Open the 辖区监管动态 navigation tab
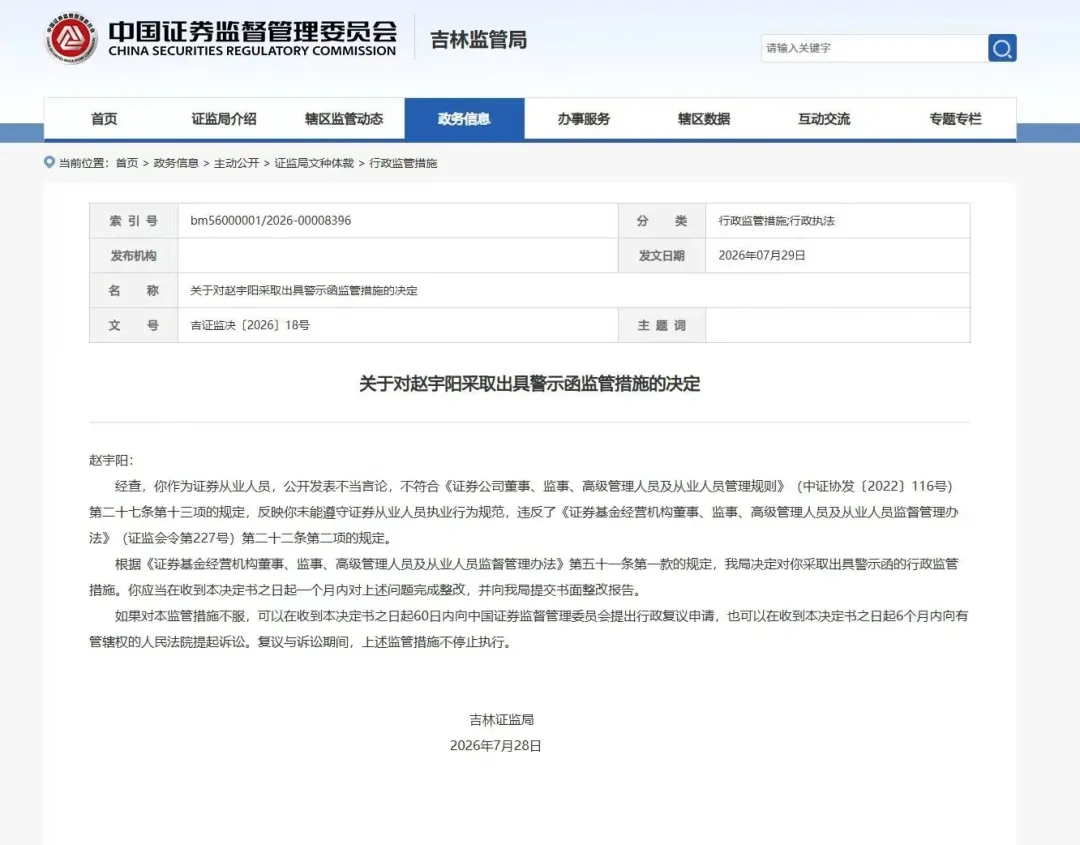The image size is (1080, 845). (344, 119)
